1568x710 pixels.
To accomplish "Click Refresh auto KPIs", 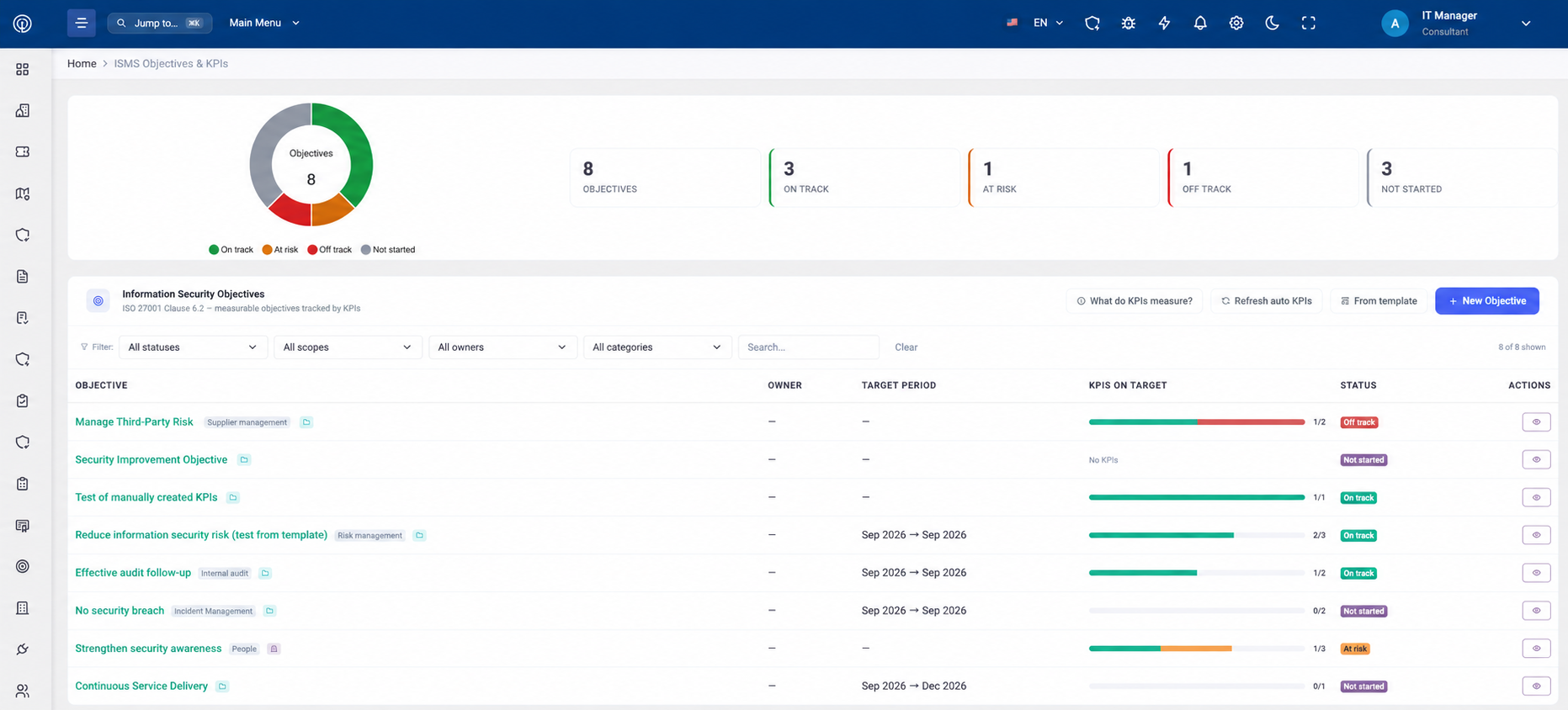I will [1267, 301].
